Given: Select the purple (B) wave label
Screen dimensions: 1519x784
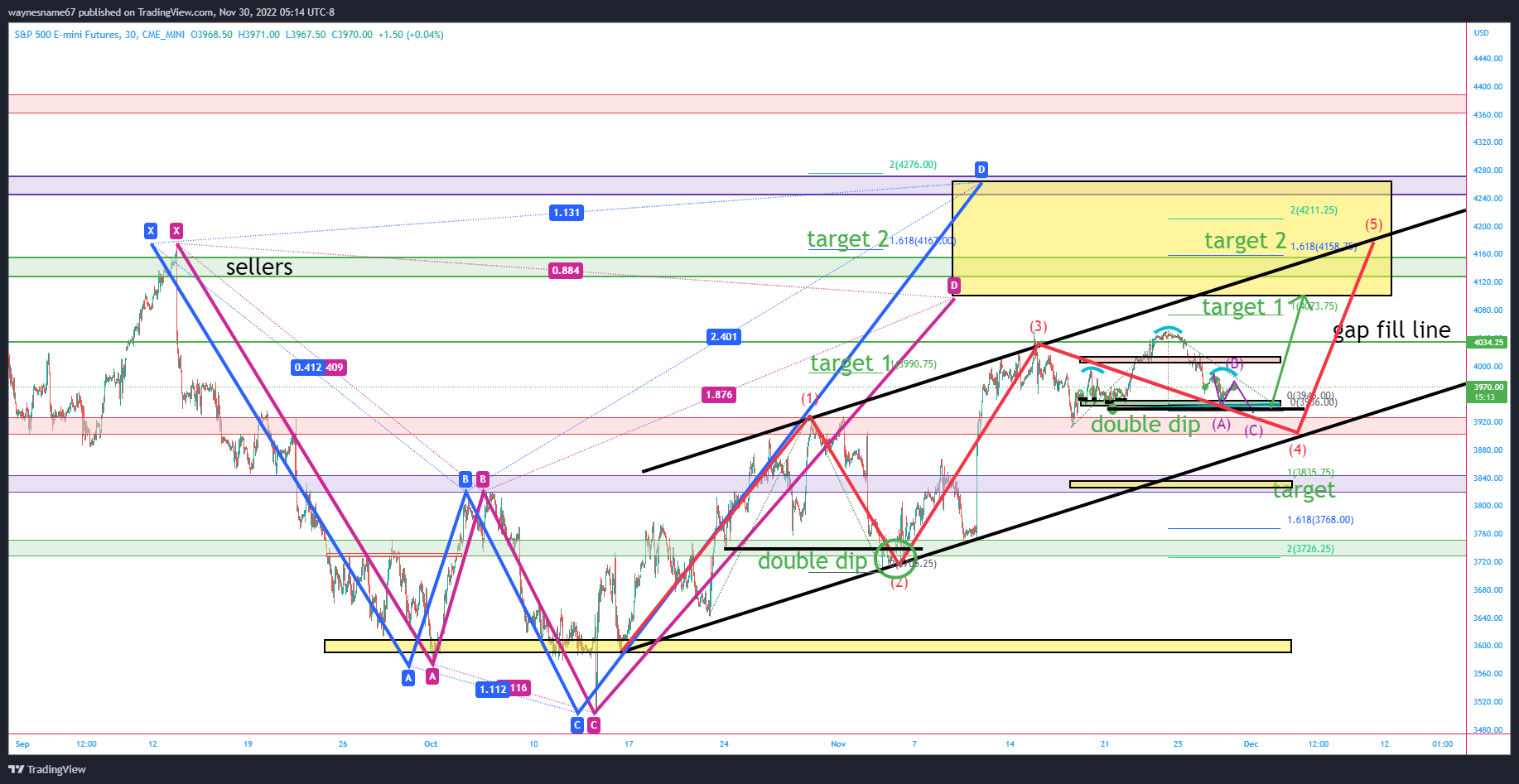Looking at the screenshot, I should pos(1235,363).
